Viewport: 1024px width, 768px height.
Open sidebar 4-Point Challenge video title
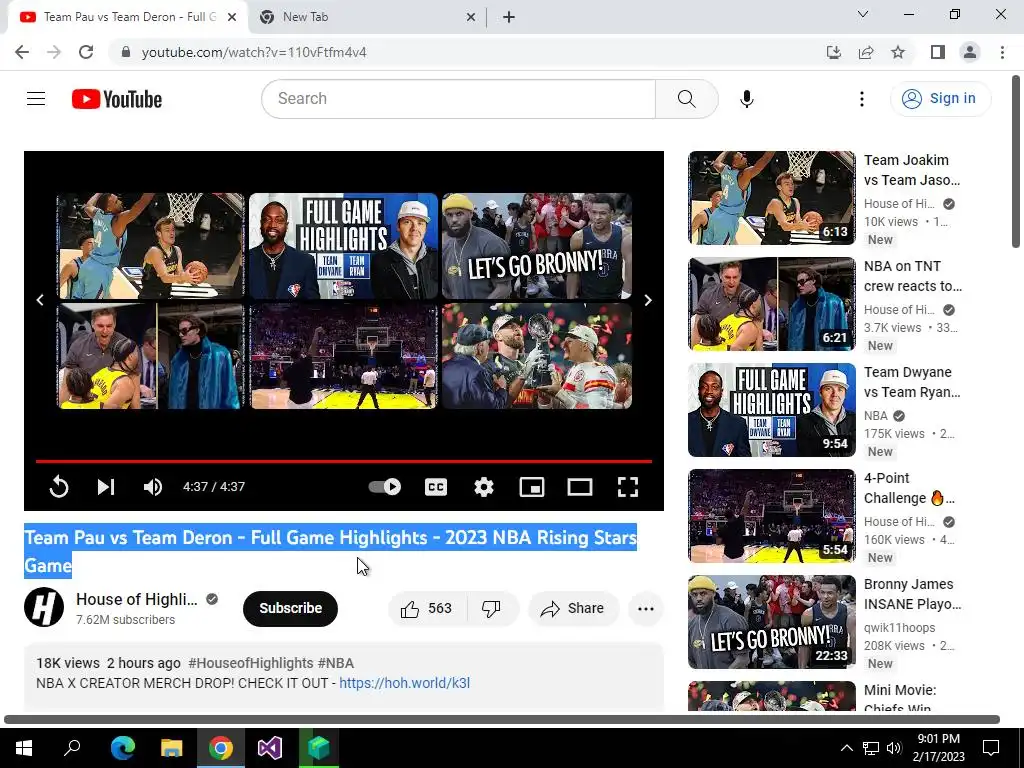tap(908, 488)
